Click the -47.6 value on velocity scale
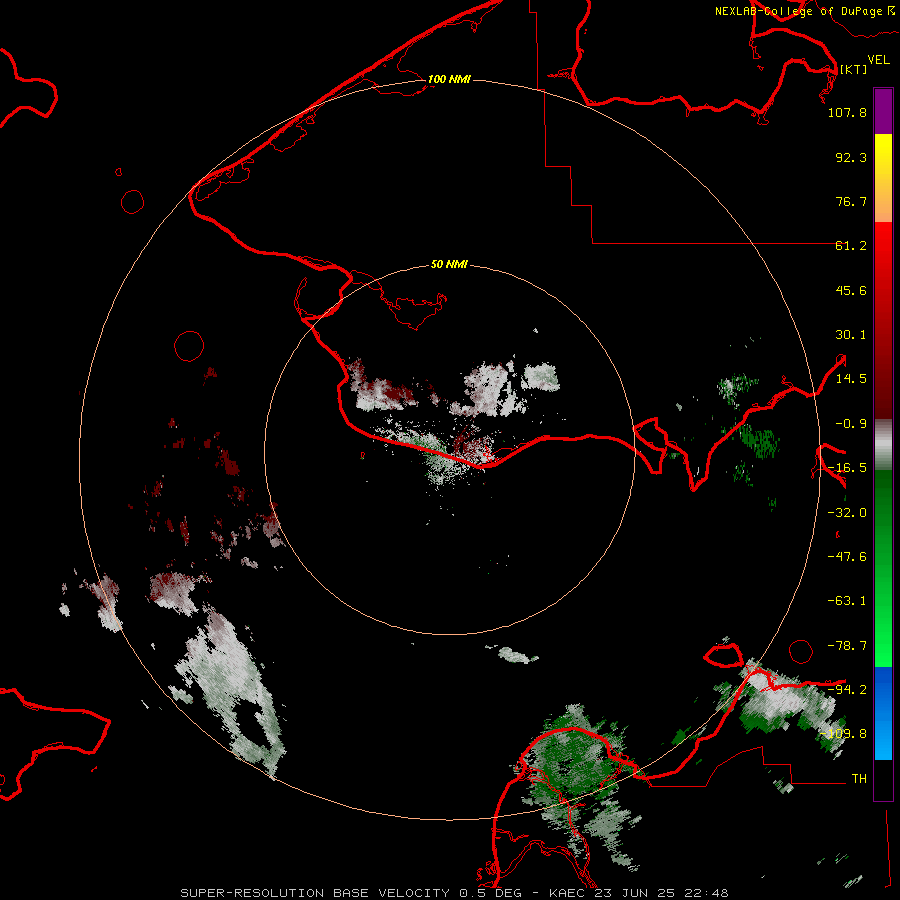 847,557
